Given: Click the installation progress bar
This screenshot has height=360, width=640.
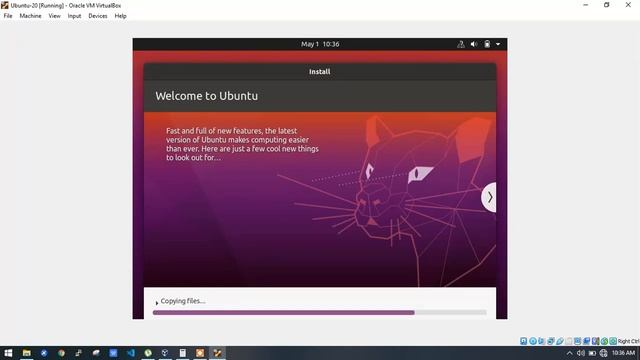Looking at the screenshot, I should 320,313.
